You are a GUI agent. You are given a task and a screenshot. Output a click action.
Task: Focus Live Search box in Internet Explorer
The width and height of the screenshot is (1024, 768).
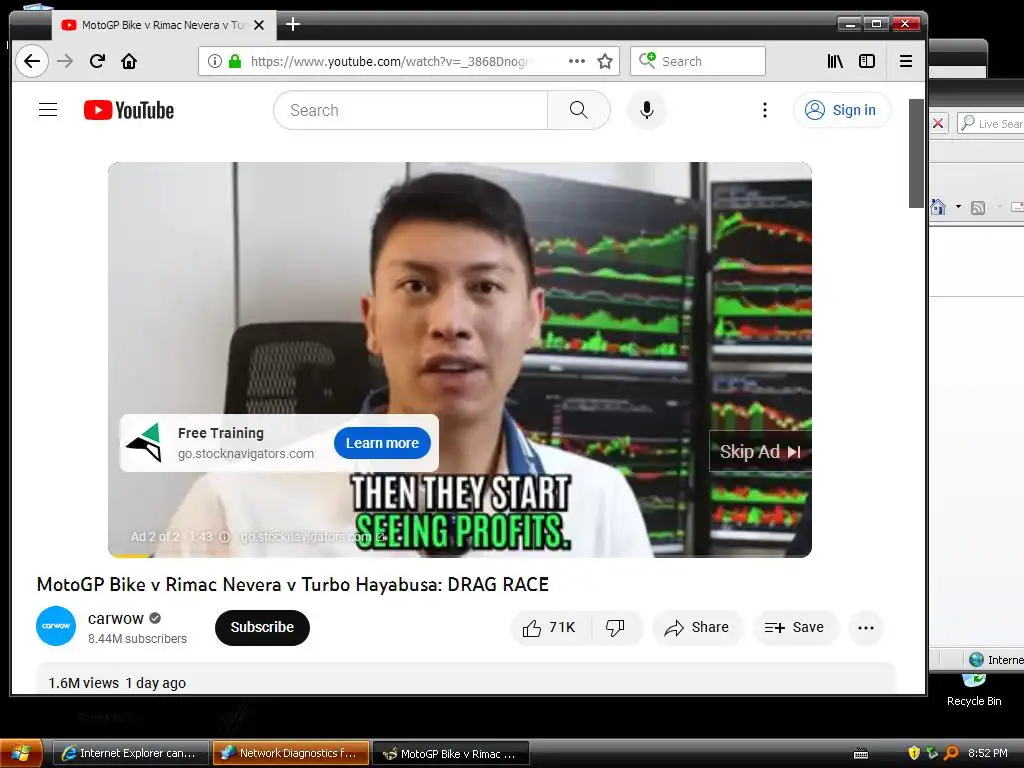coord(991,123)
